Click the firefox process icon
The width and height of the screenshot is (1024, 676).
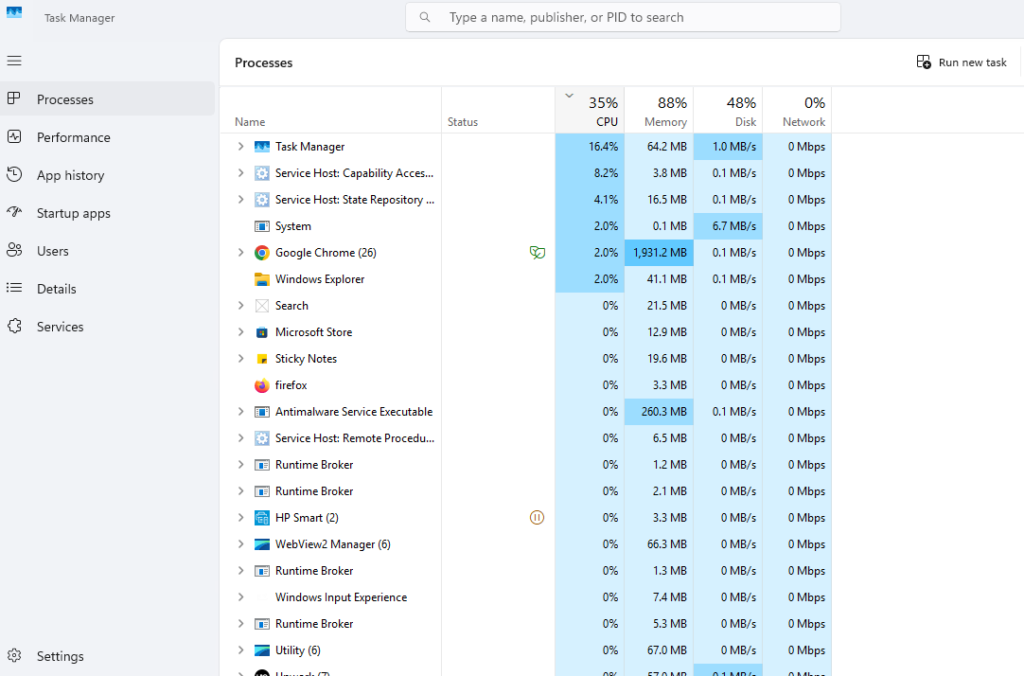pos(262,385)
